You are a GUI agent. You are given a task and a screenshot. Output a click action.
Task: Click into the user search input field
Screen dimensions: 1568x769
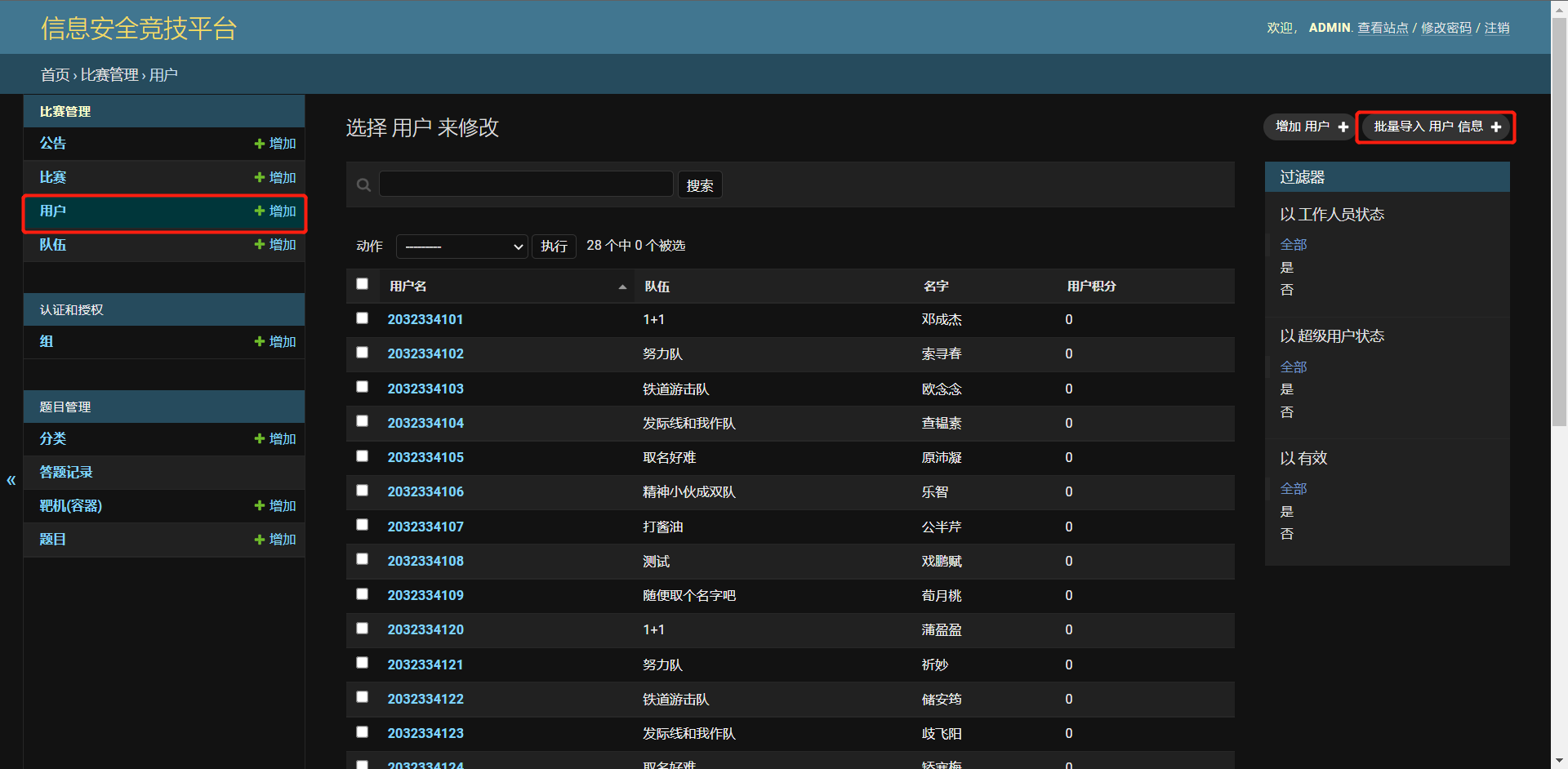pos(526,184)
